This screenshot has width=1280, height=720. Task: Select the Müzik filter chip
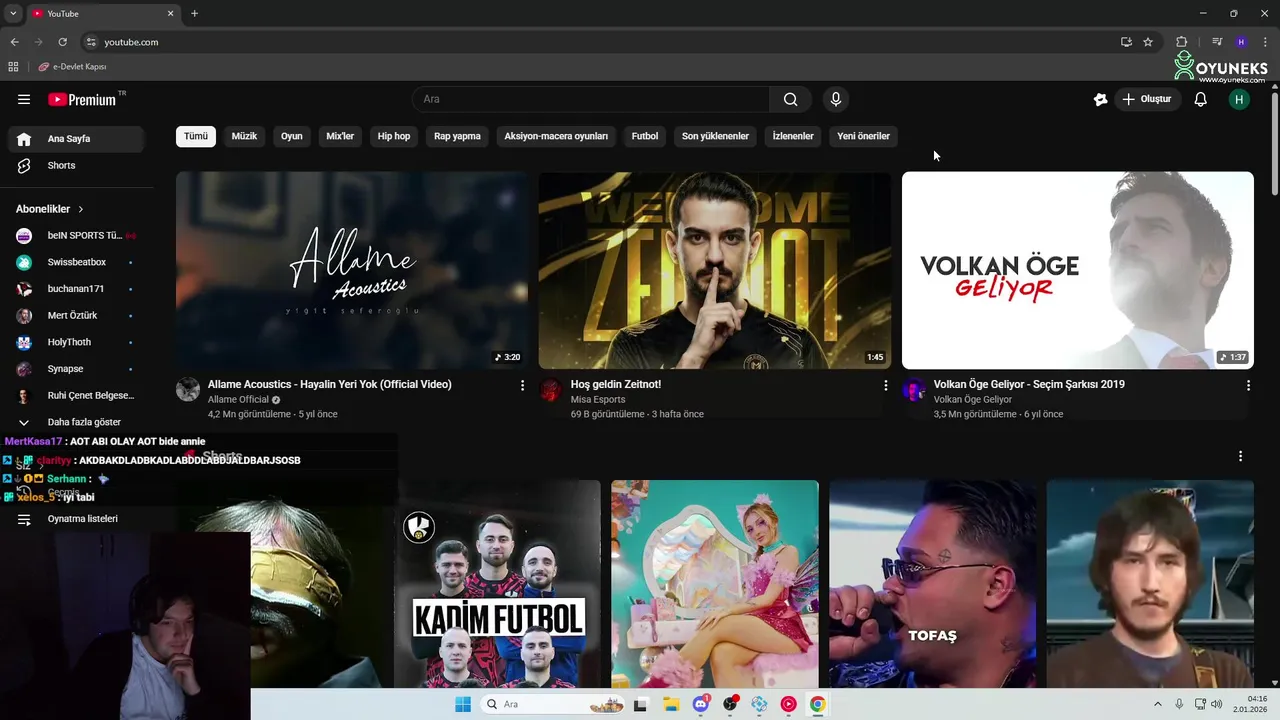[x=244, y=136]
